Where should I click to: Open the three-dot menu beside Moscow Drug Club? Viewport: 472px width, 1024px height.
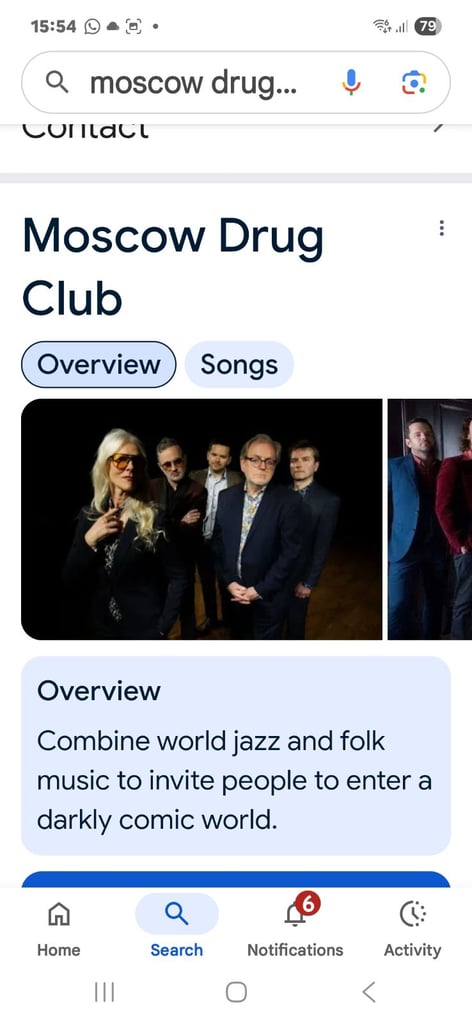pyautogui.click(x=442, y=228)
